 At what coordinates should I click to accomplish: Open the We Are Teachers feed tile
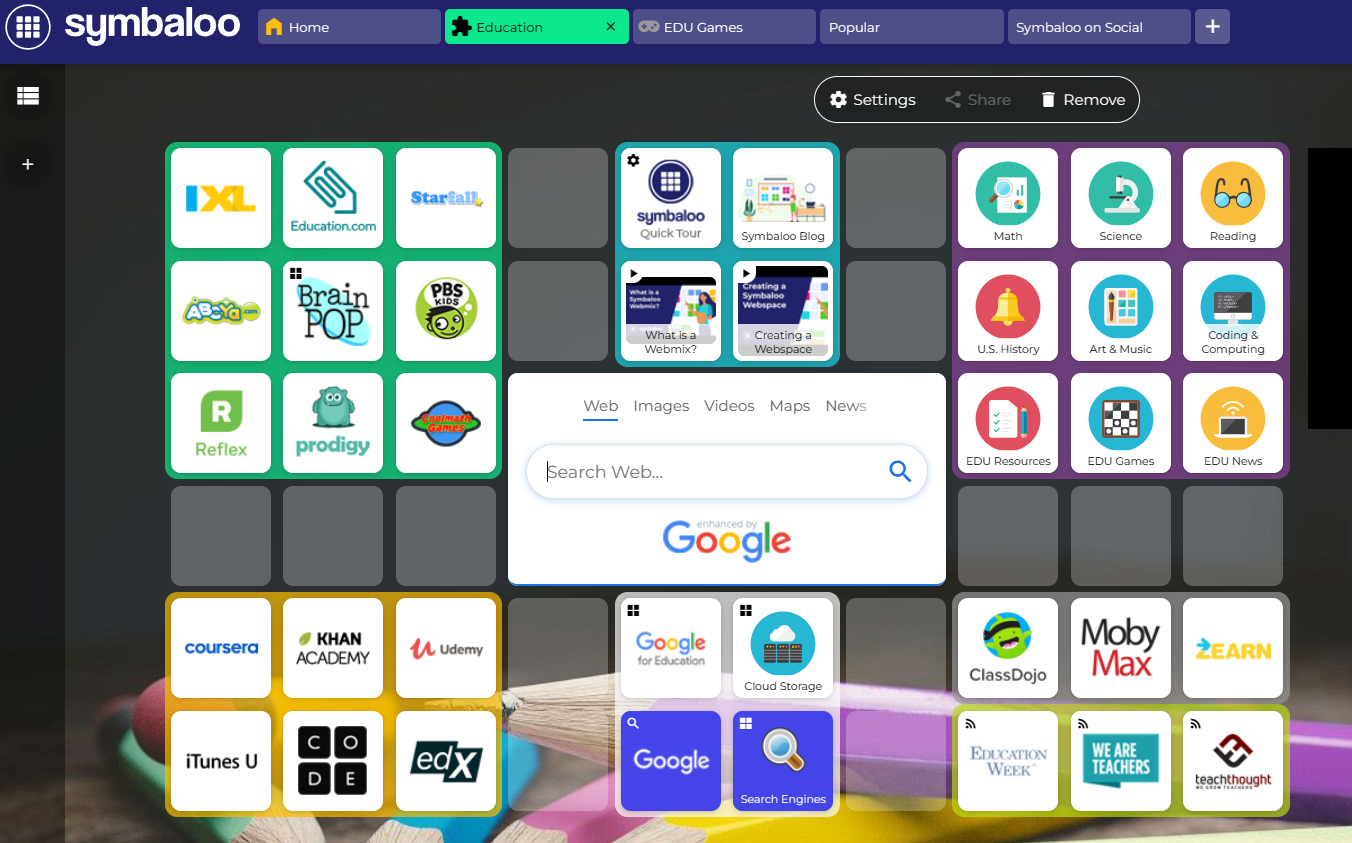[1121, 761]
